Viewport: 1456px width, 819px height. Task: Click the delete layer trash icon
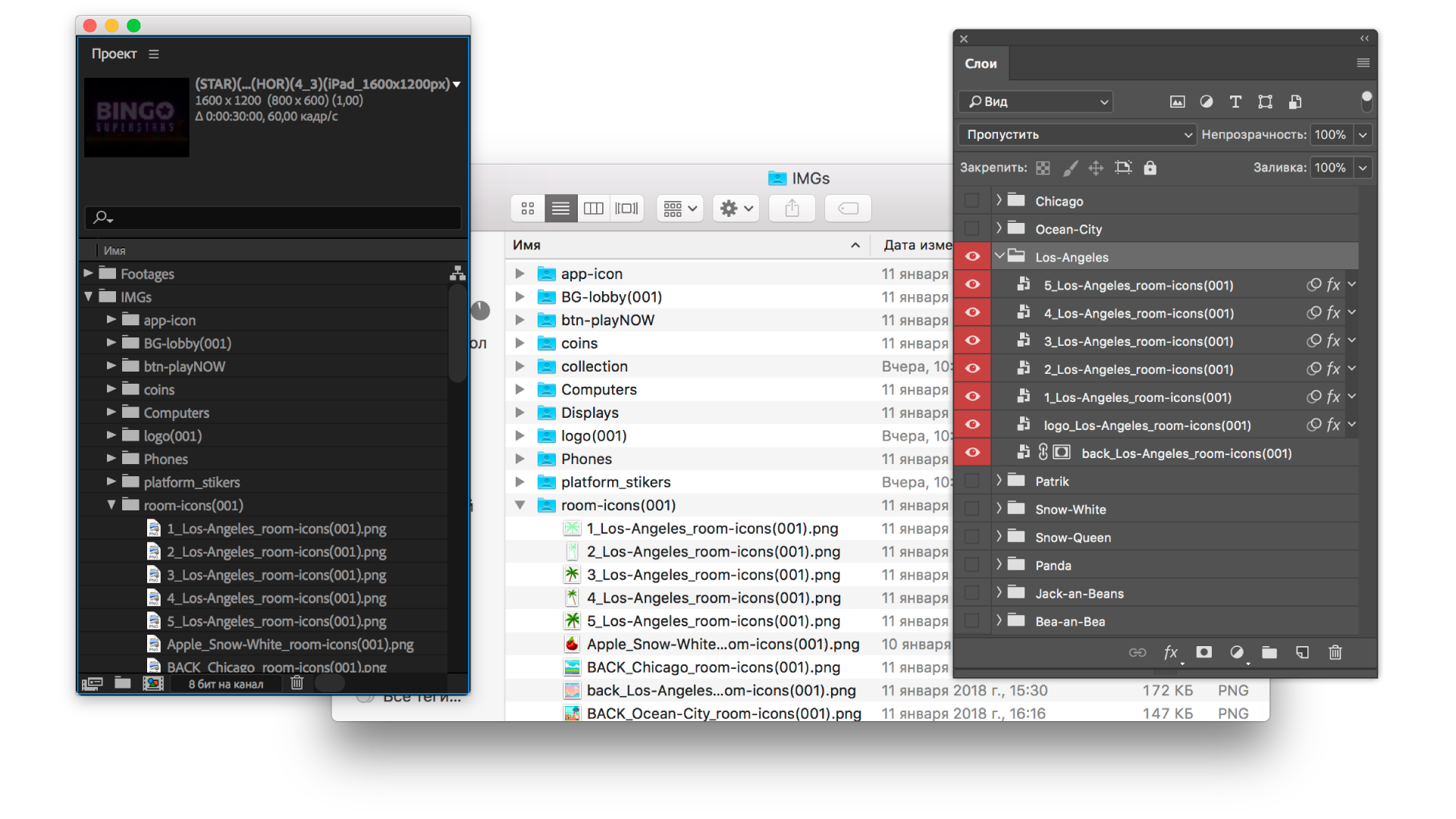1335,652
